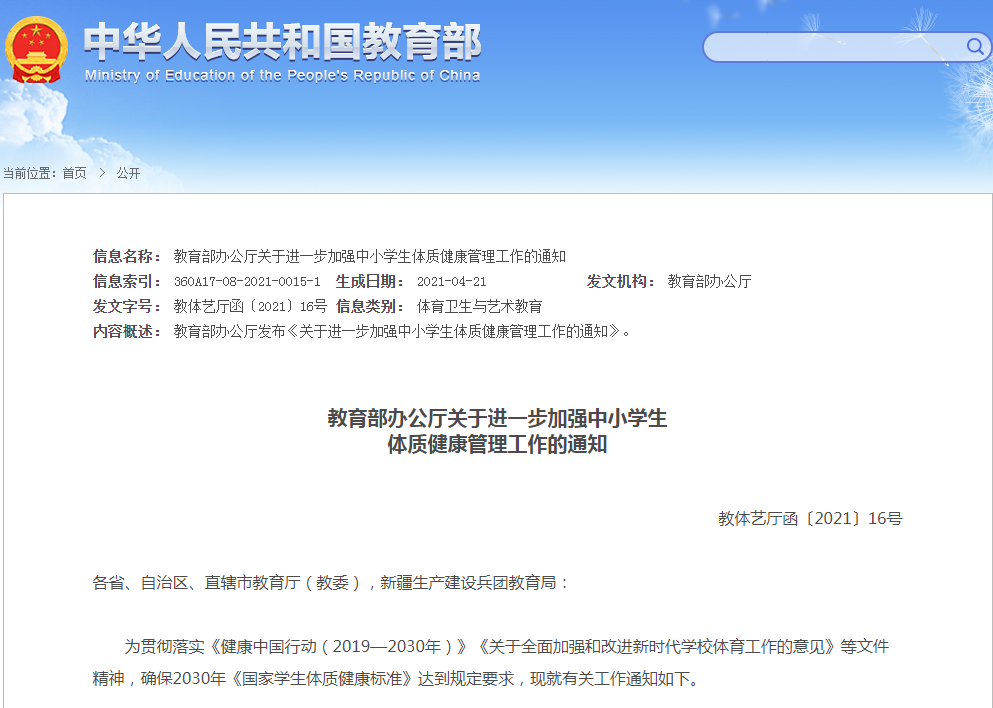Select the category value 体育卫生与艺术教育
This screenshot has width=993, height=708.
(x=479, y=307)
